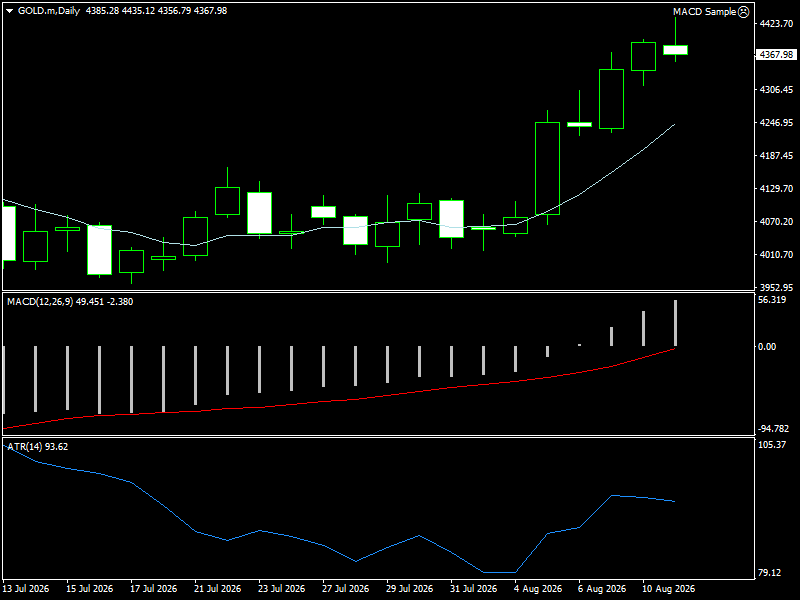Viewport: 800px width, 600px height.
Task: Click the 4129.70 price scale label
Action: pos(776,189)
